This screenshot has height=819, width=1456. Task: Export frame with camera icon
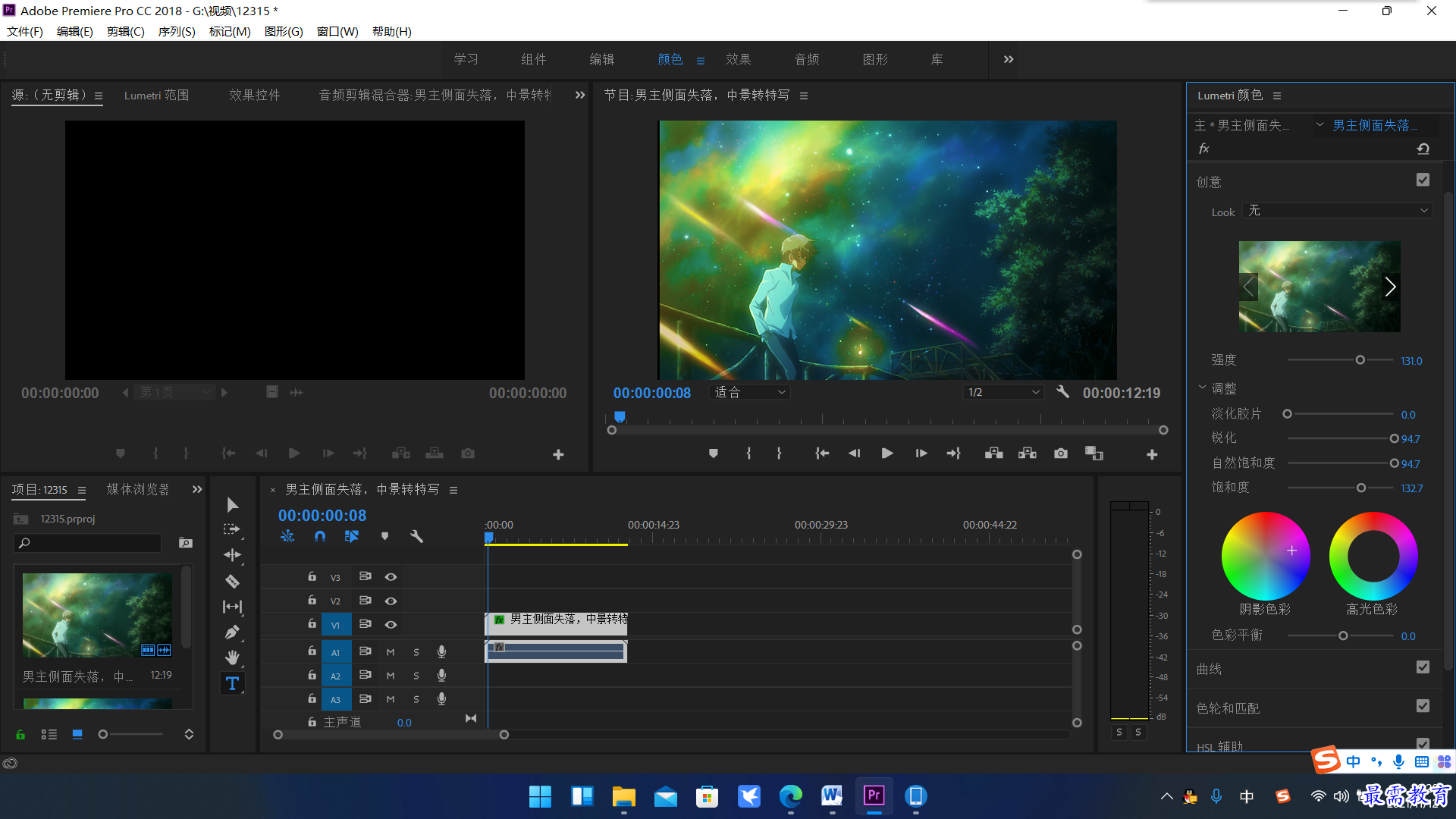tap(1061, 453)
